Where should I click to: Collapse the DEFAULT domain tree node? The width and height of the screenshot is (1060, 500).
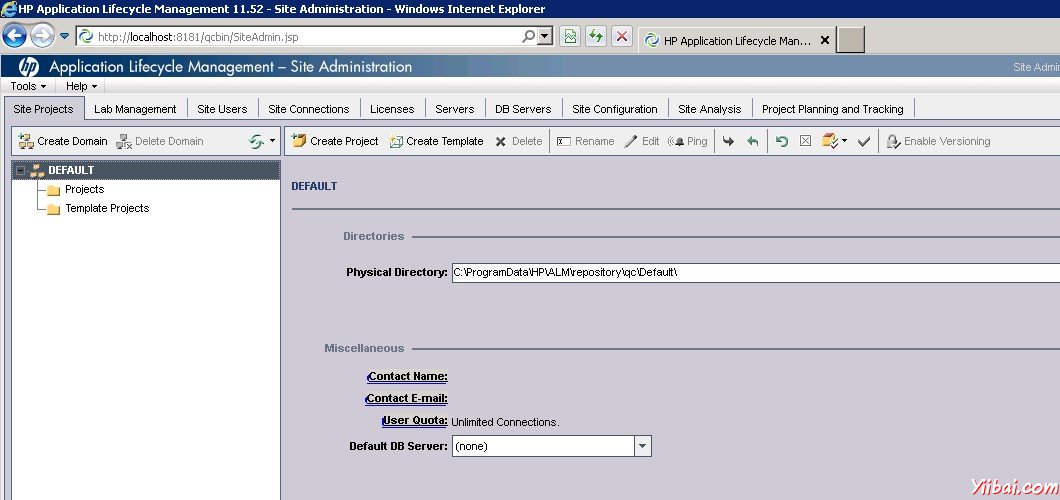(x=21, y=170)
